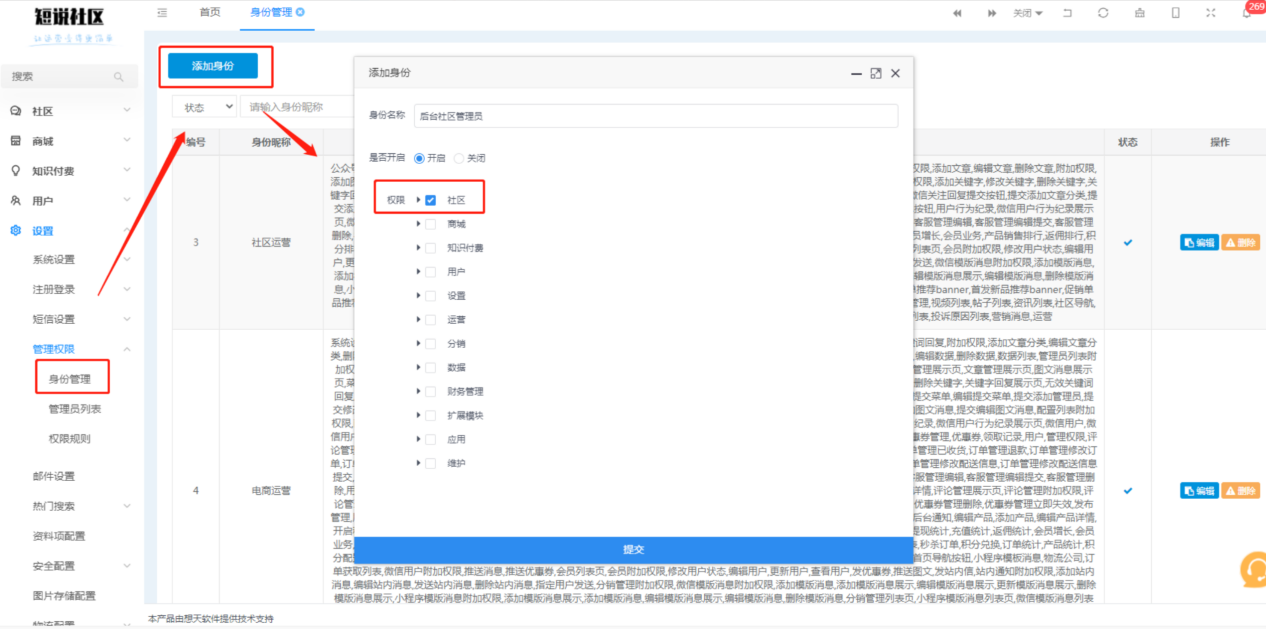Select the 关闭 radio button

(459, 158)
